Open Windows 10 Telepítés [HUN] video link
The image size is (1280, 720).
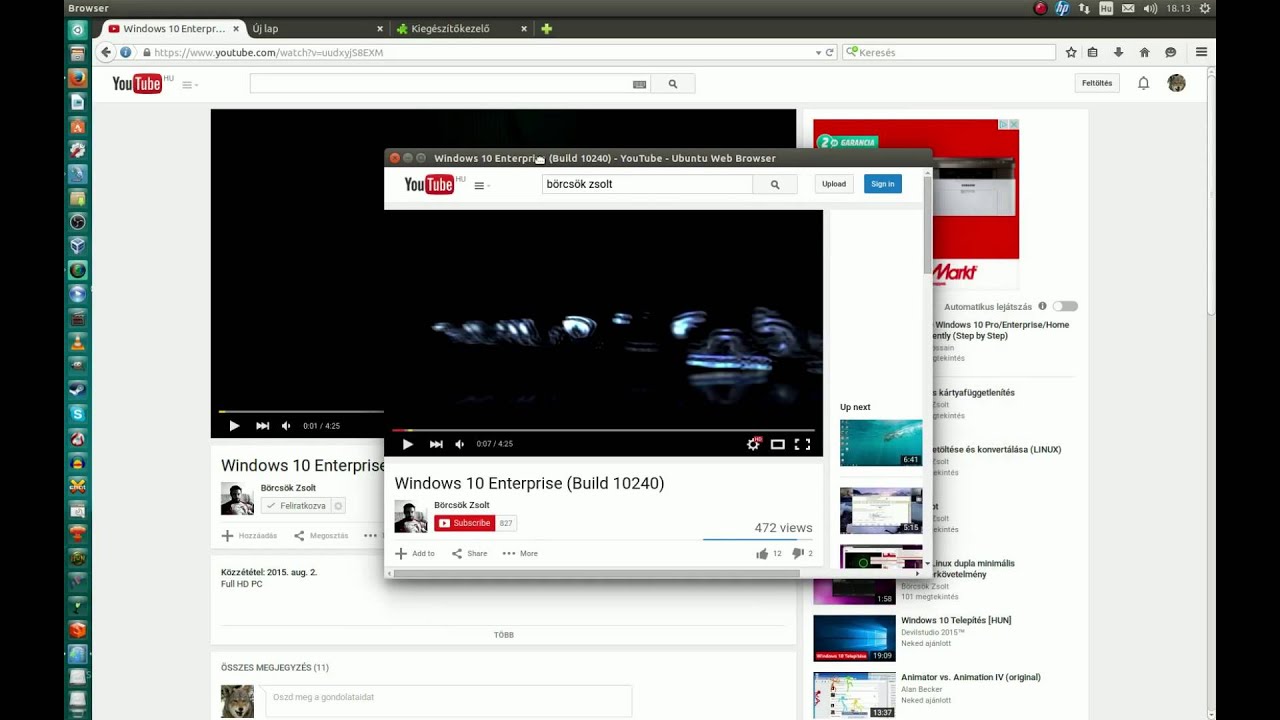click(956, 620)
